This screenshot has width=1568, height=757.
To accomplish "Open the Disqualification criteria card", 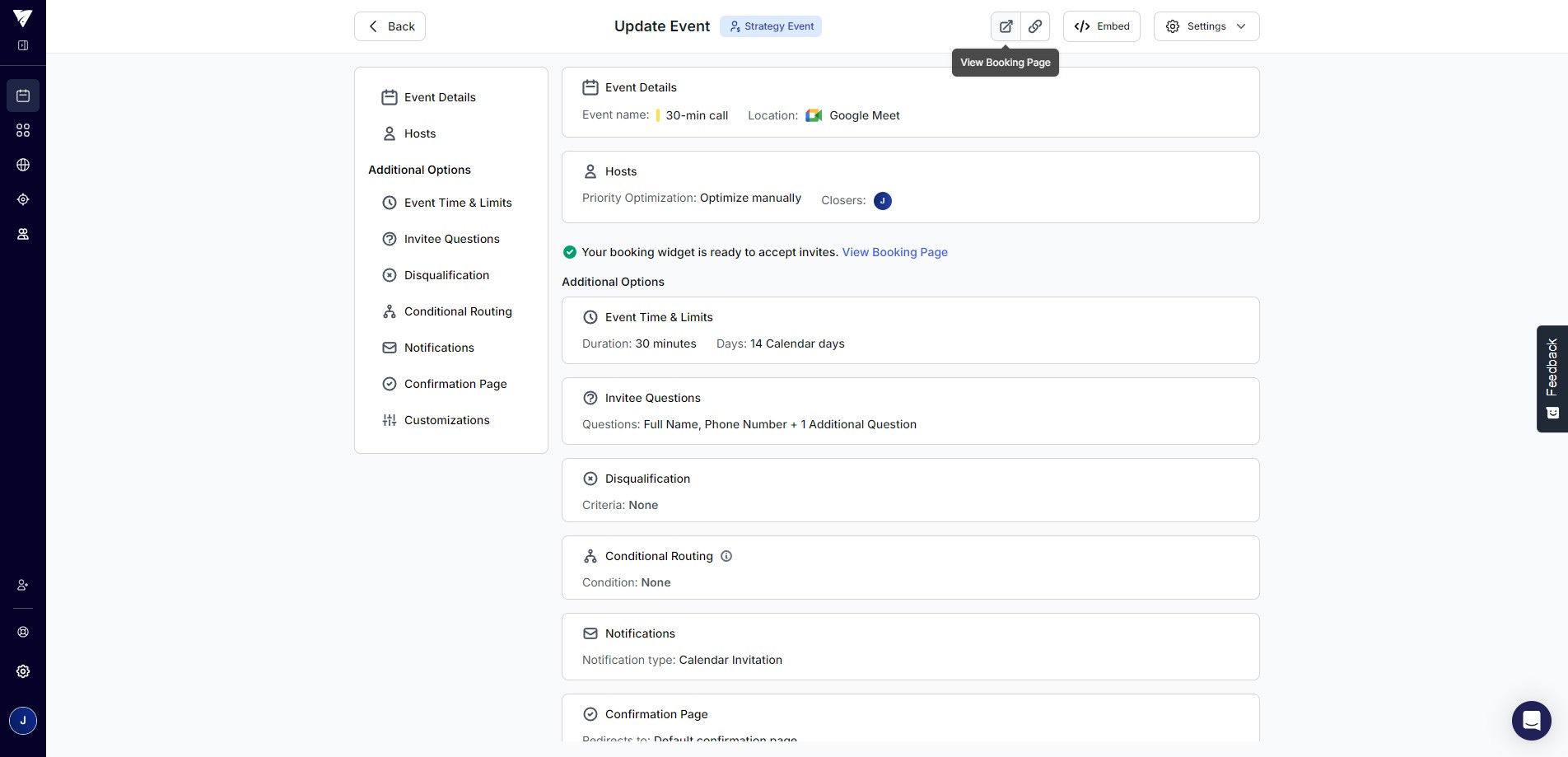I will 910,490.
